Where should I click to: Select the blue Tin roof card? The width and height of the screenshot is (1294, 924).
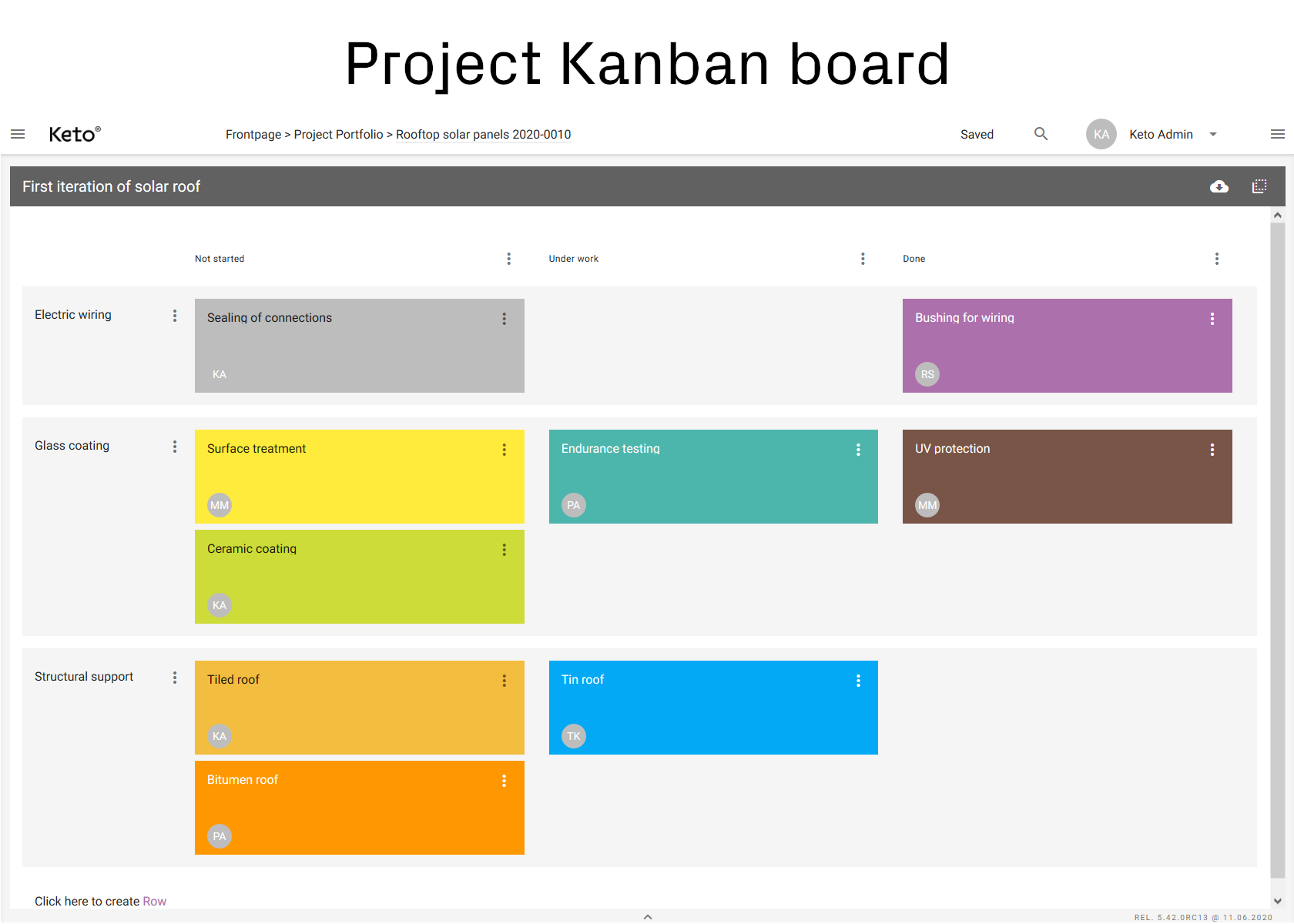713,708
